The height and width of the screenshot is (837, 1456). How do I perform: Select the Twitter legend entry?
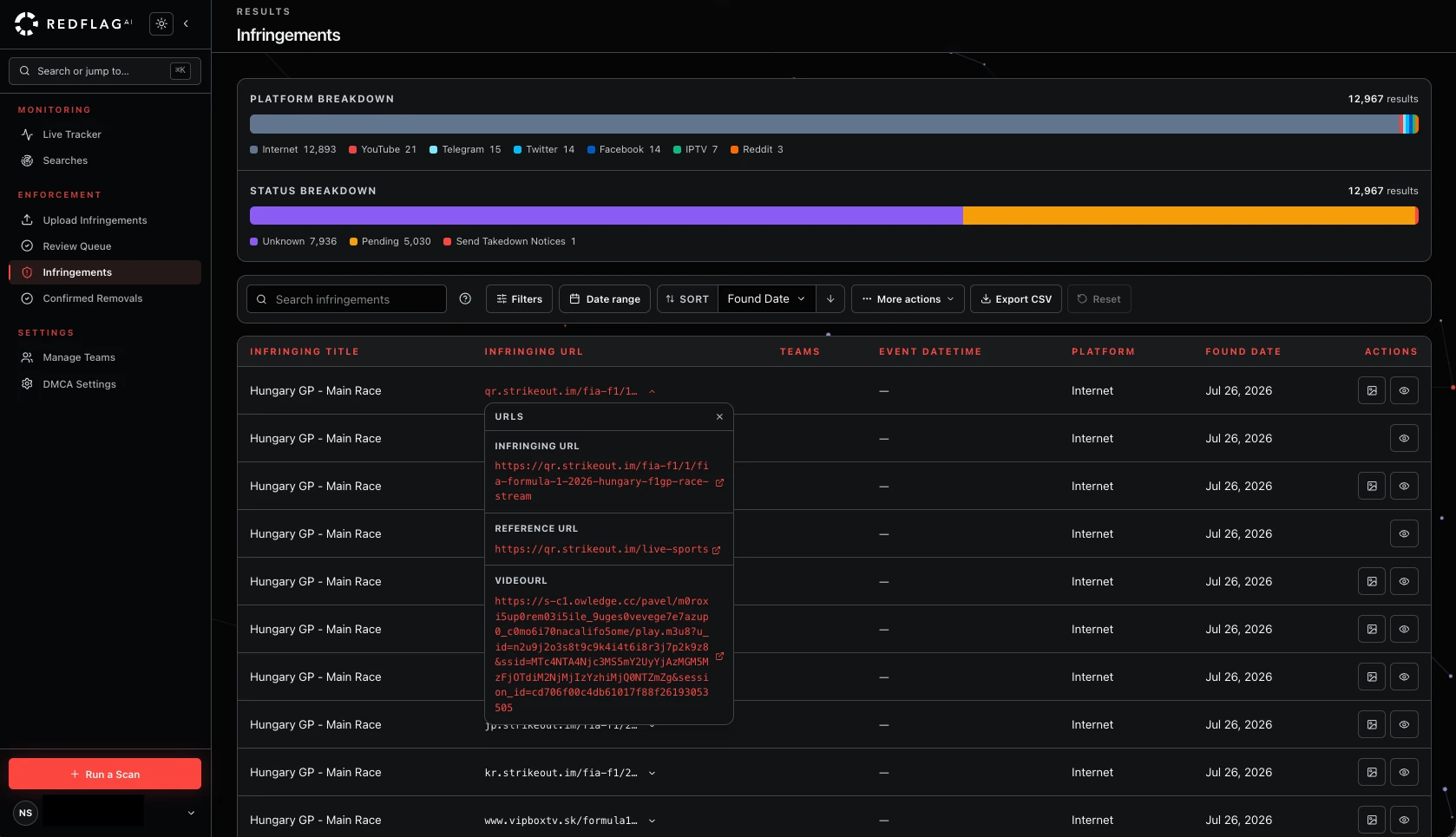coord(544,150)
